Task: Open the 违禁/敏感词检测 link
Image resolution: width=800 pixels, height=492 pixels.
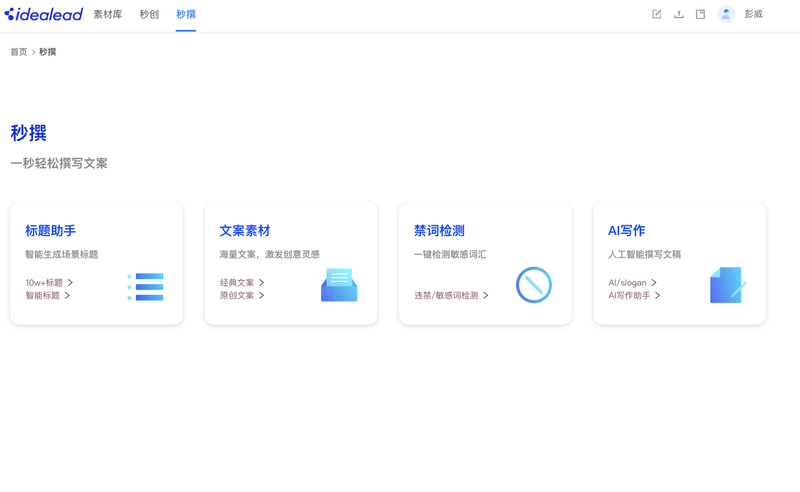Action: point(446,295)
